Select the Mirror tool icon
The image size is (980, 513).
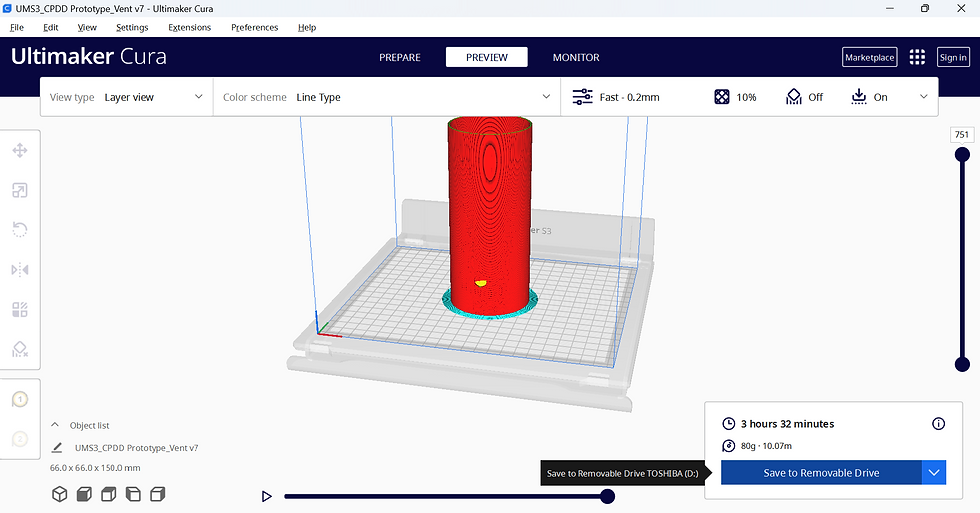[20, 270]
